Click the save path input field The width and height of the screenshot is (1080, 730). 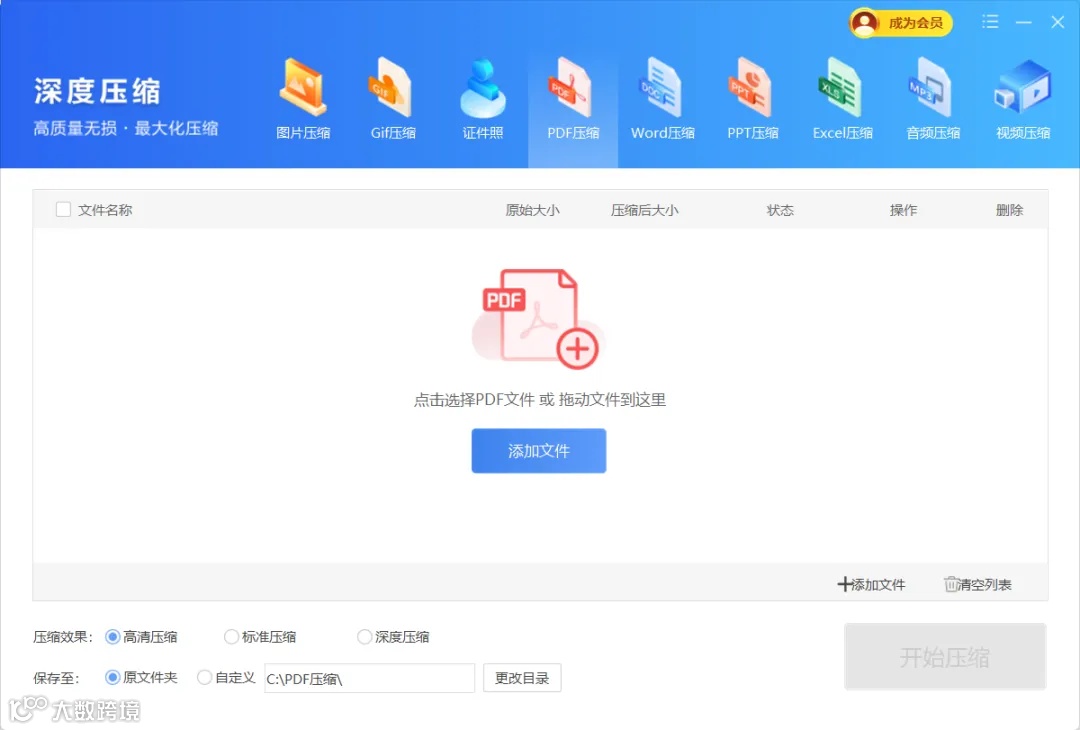tap(368, 677)
